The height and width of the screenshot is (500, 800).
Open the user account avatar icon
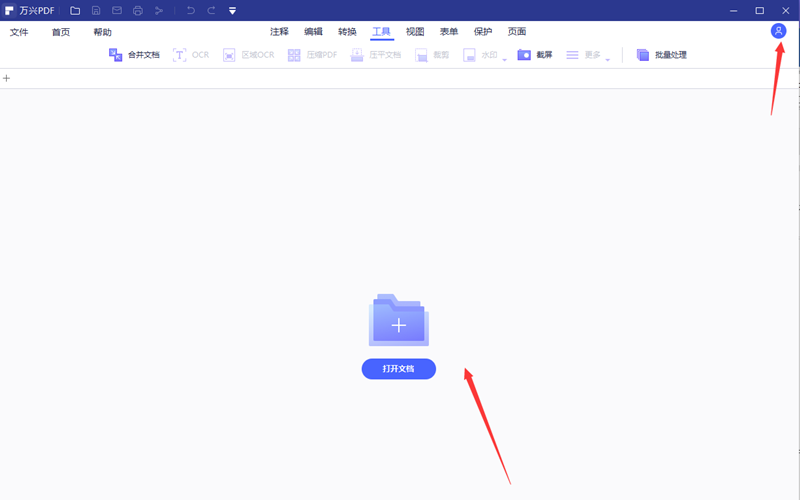(778, 31)
